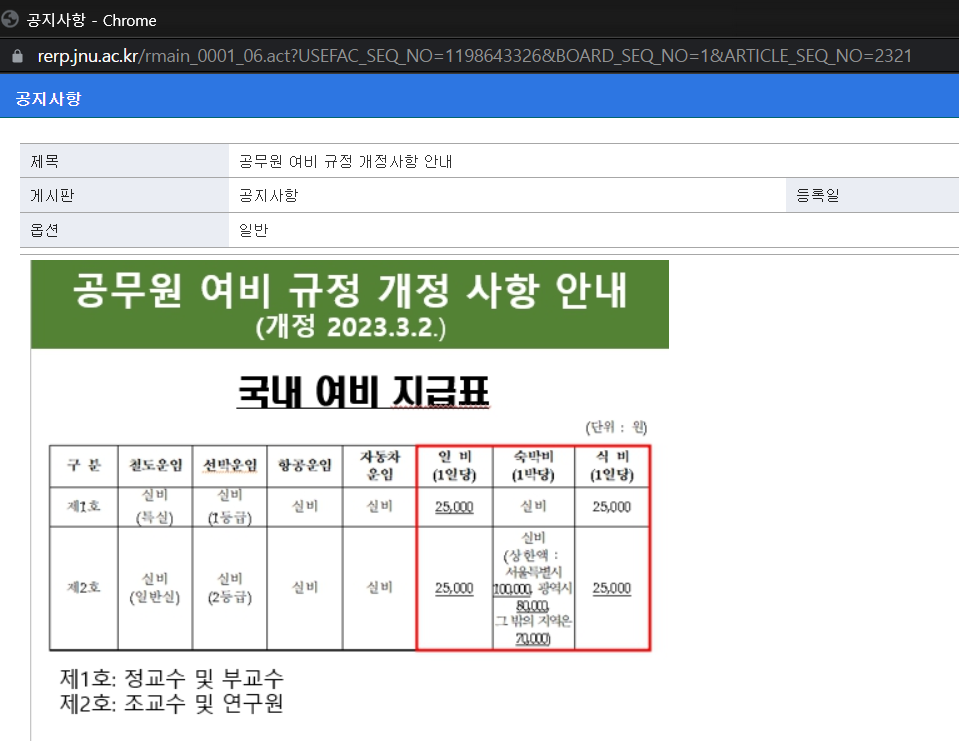Click the 제2호 row label in the table
The image size is (959, 741).
[83, 588]
